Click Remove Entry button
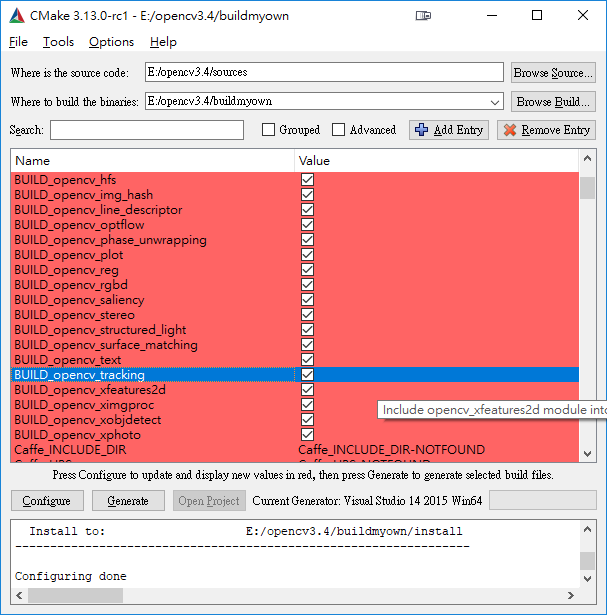 pyautogui.click(x=547, y=130)
